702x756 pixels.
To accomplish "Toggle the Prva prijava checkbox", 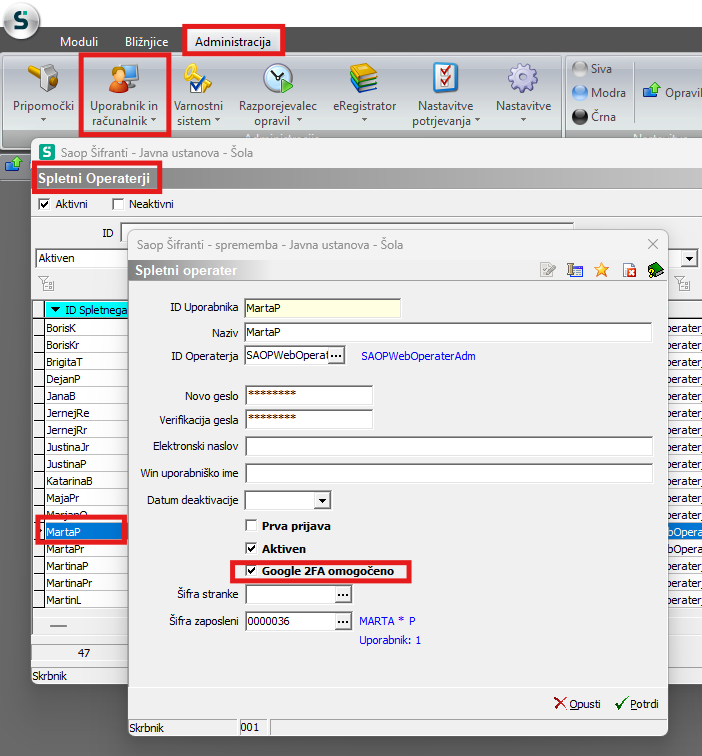I will 251,525.
